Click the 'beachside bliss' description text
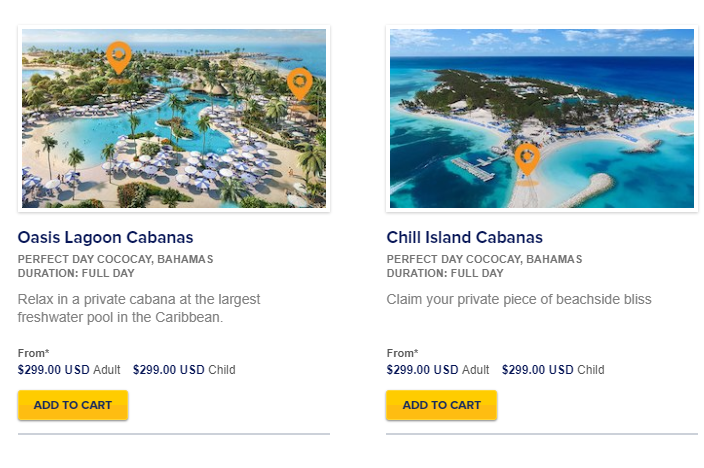704x468 pixels. coord(519,299)
